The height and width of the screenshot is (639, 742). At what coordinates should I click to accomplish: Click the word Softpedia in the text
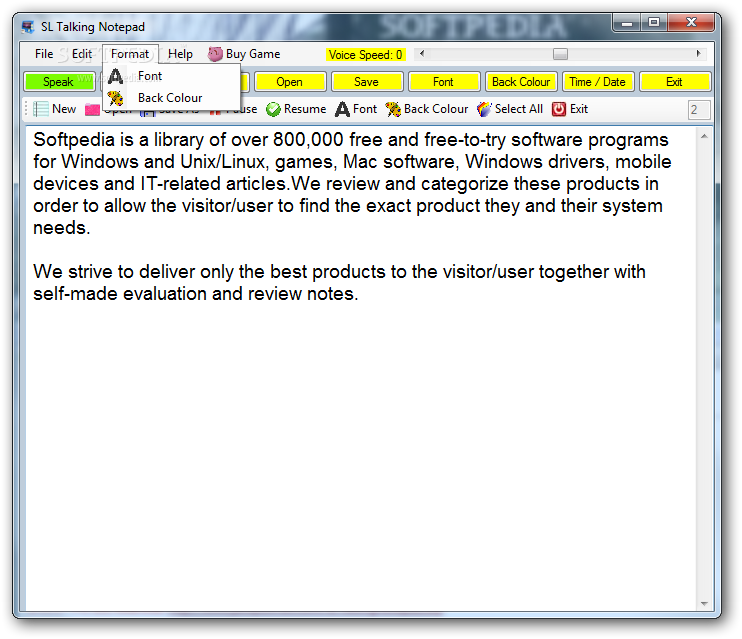74,140
